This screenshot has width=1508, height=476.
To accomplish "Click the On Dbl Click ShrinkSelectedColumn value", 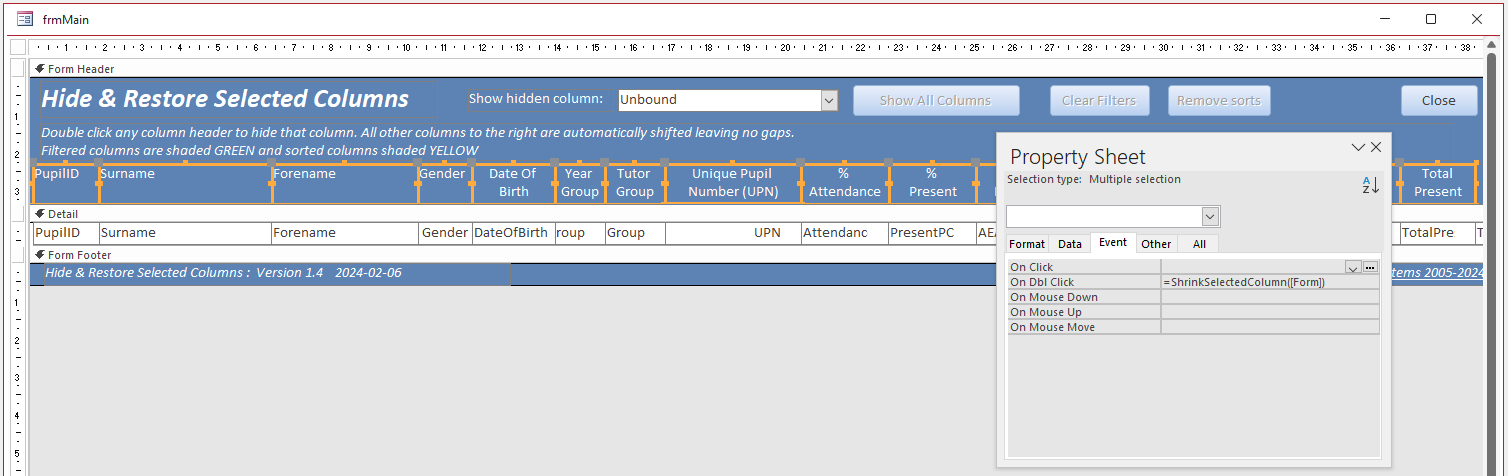I will [x=1270, y=282].
